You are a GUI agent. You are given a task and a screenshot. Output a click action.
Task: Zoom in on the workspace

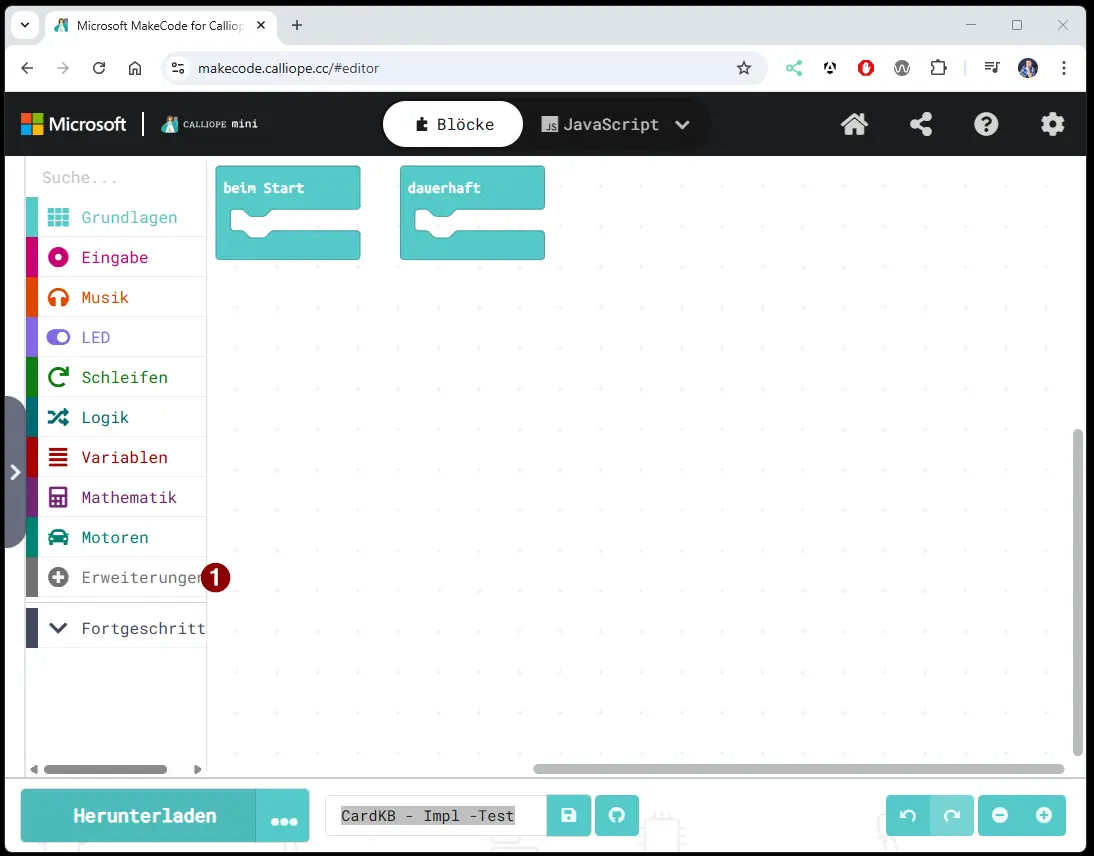[1044, 816]
